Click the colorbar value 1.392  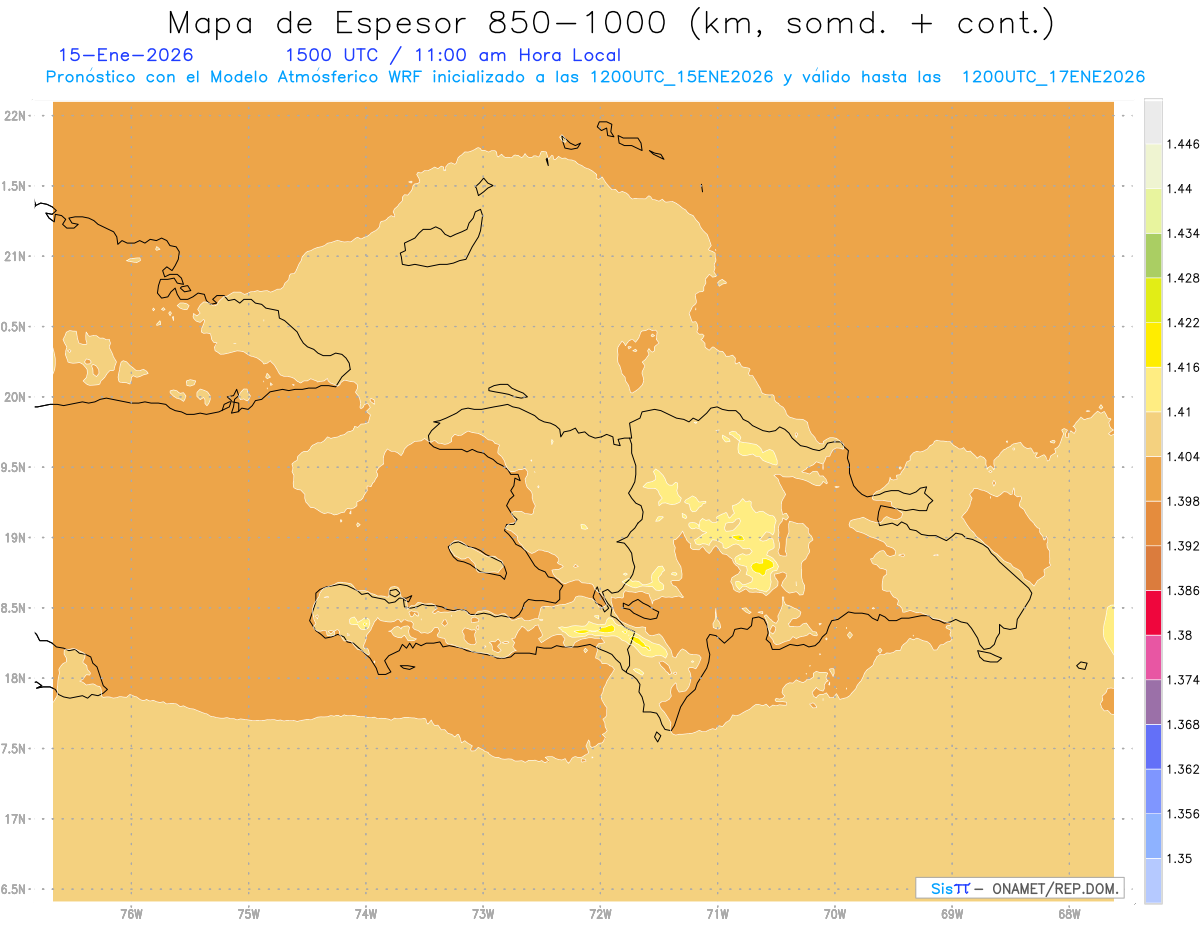(1184, 546)
